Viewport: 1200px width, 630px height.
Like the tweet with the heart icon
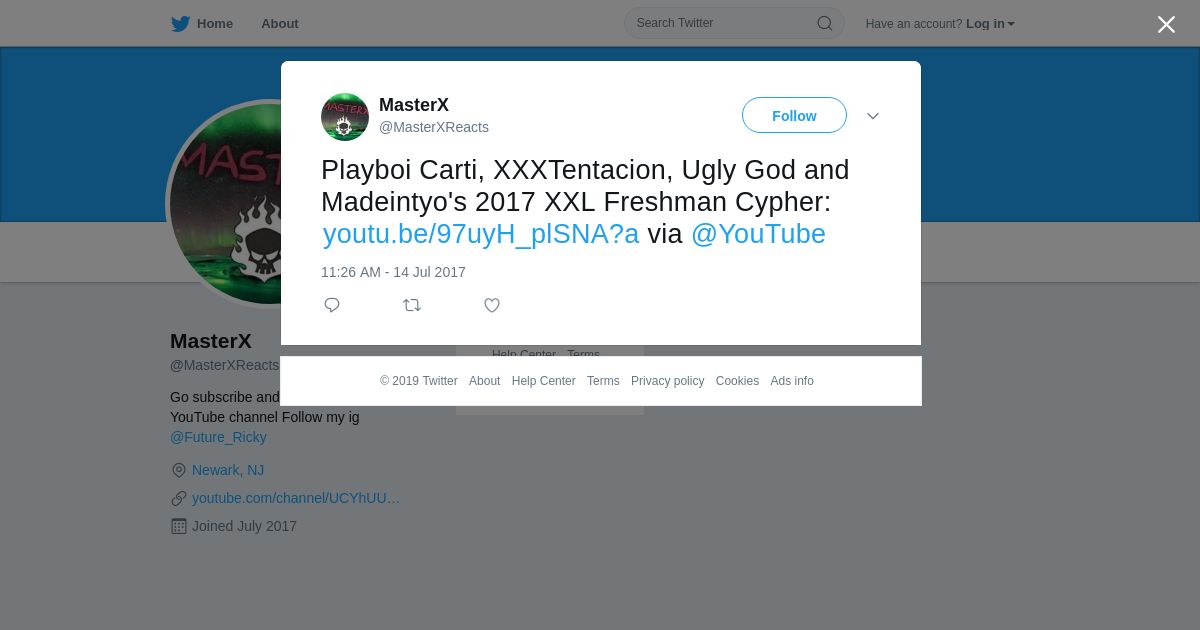coord(492,305)
